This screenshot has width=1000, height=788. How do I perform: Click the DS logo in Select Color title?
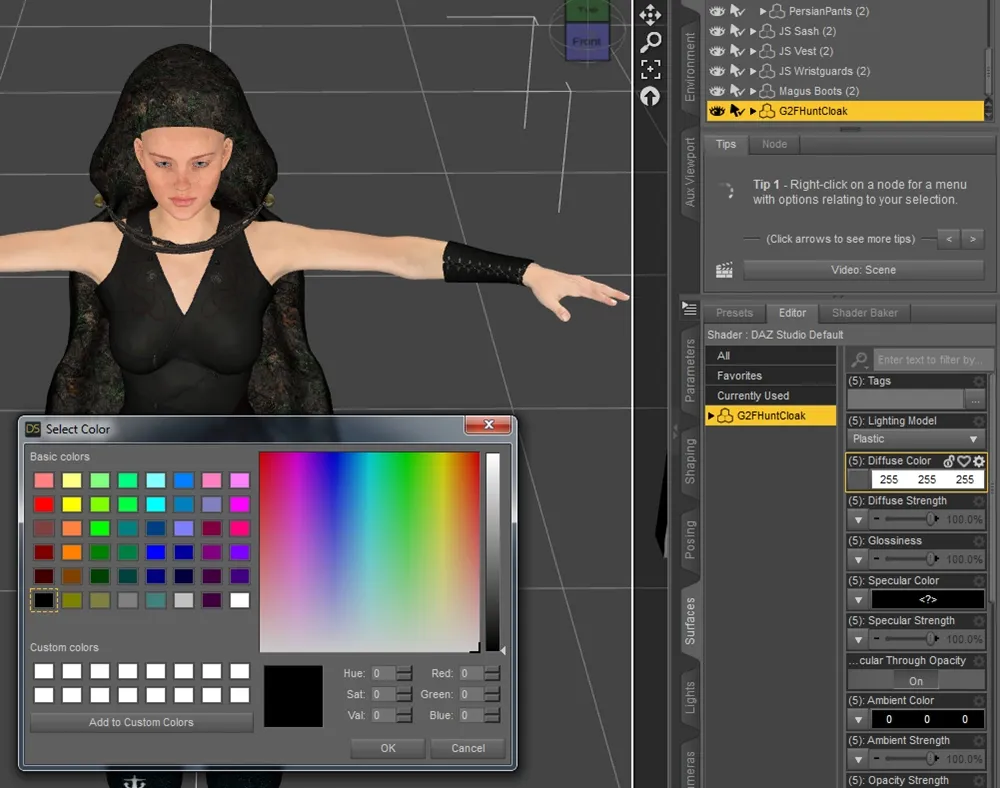[x=33, y=429]
